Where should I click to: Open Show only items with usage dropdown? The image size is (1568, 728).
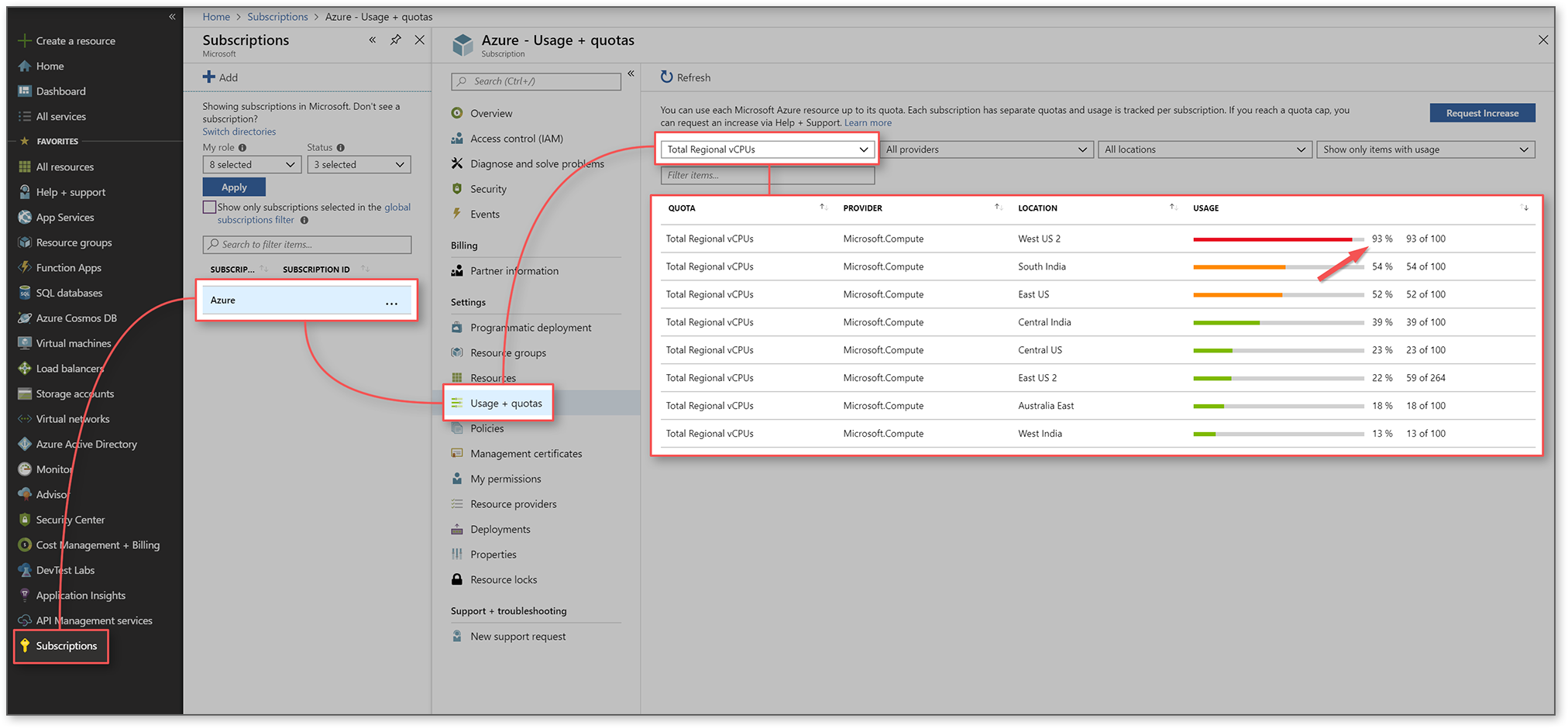1425,149
